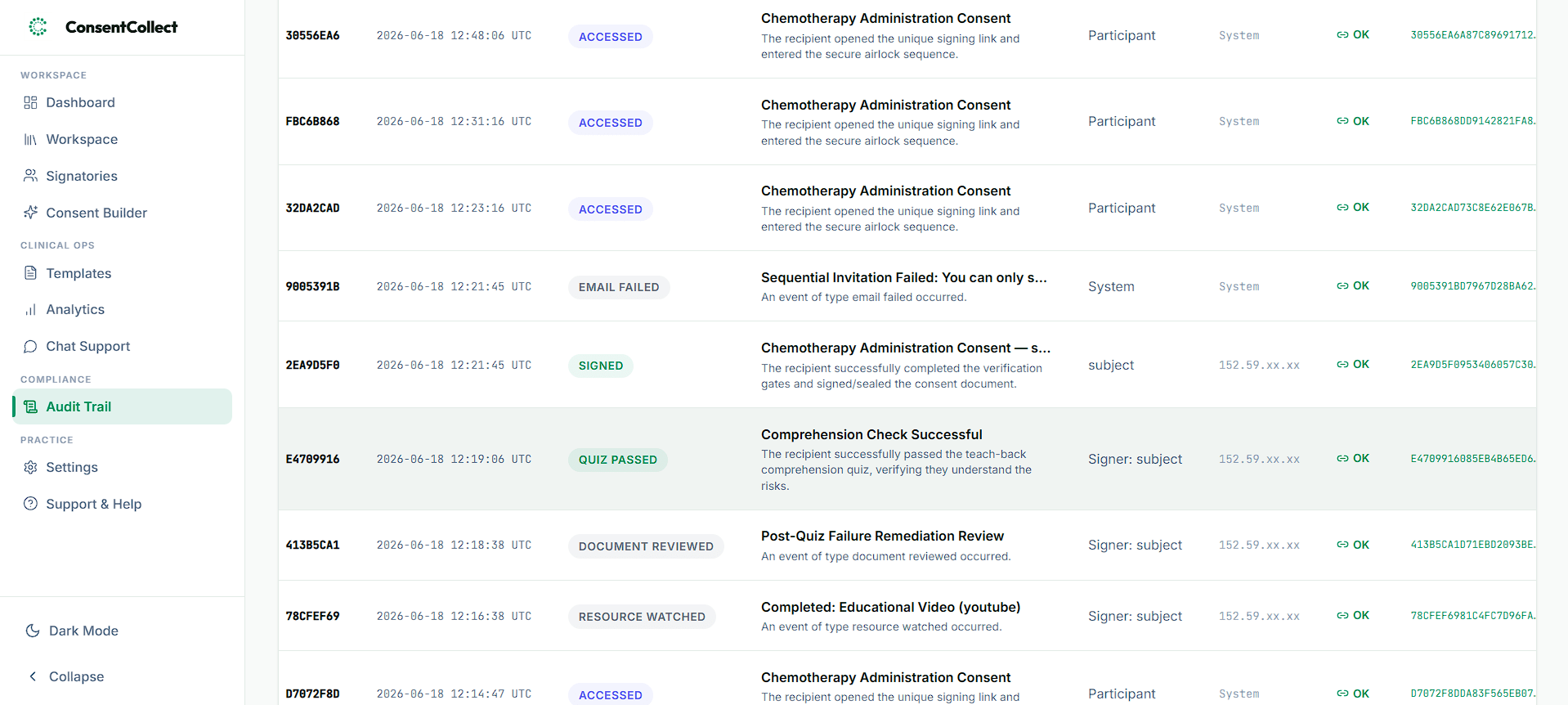This screenshot has height=705, width=1568.
Task: Click the Signatories people icon
Action: [x=30, y=176]
